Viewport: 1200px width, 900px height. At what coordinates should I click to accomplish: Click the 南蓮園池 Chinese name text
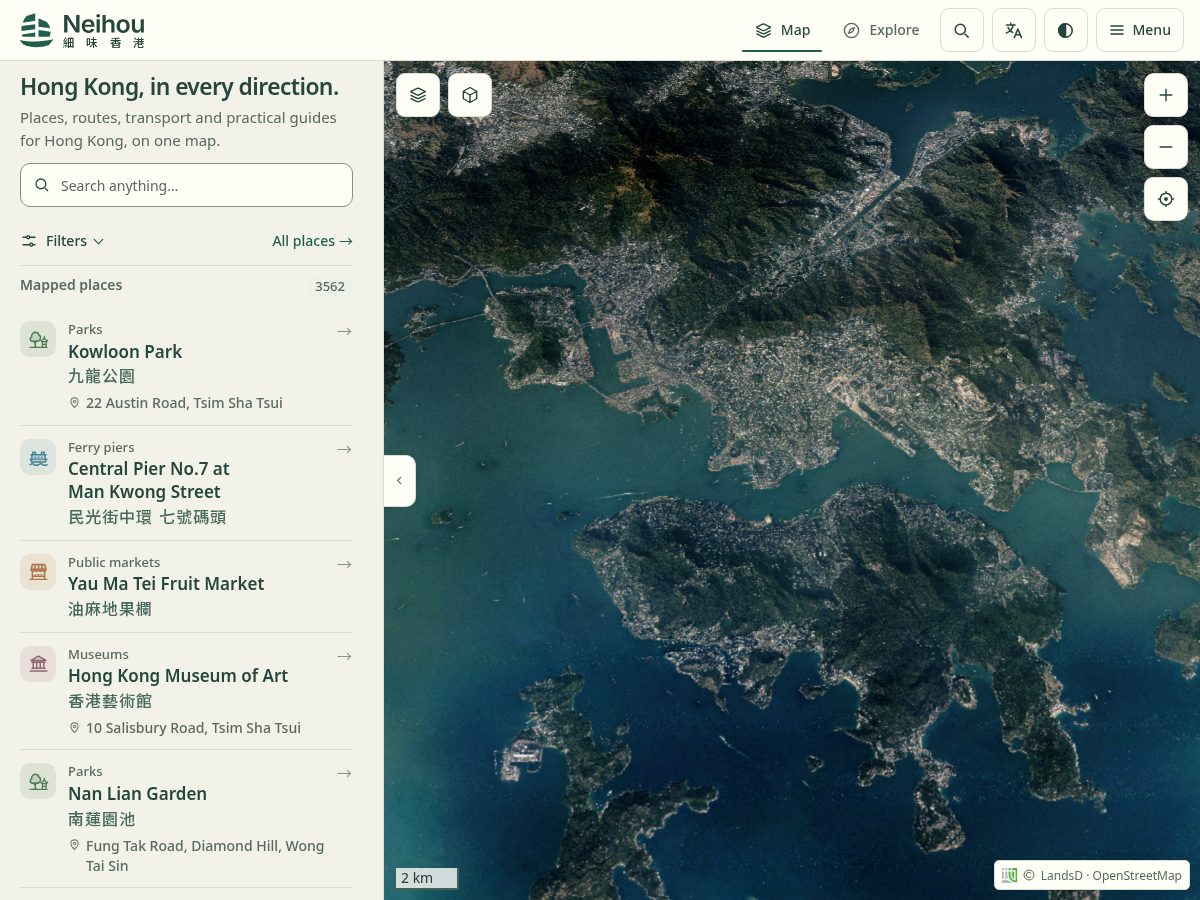click(x=101, y=819)
